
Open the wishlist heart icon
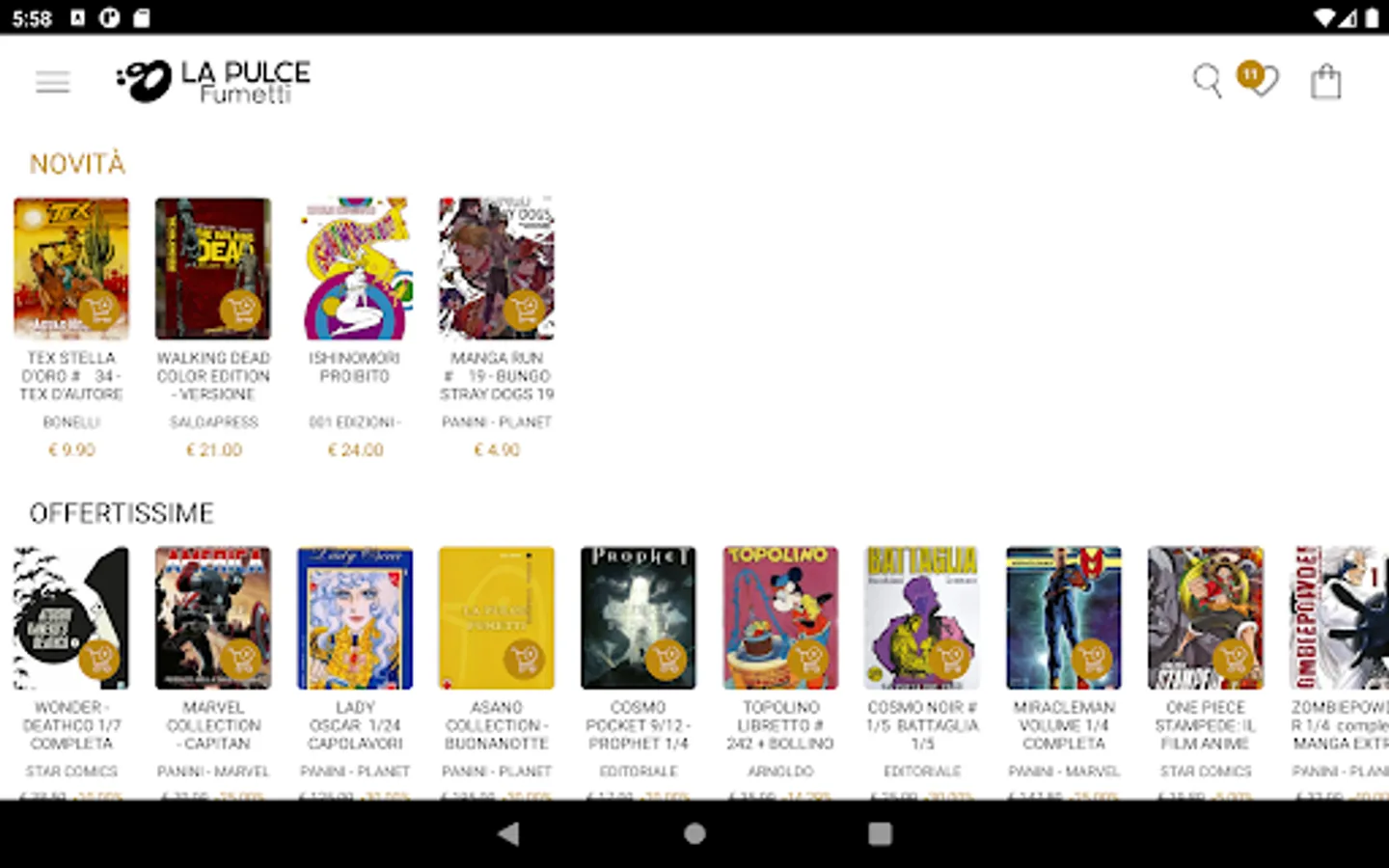pyautogui.click(x=1259, y=80)
